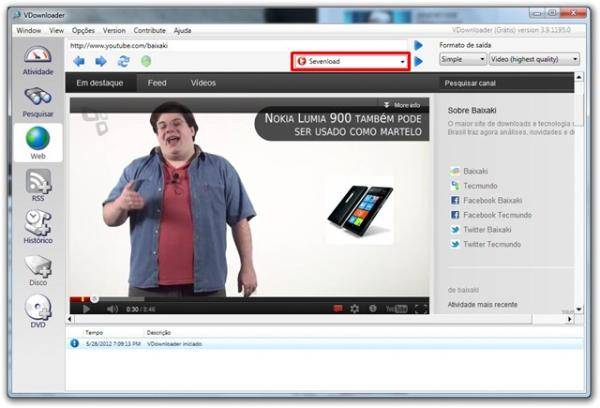Click the Pesquisar canal search field
This screenshot has width=600, height=408.
[x=506, y=83]
